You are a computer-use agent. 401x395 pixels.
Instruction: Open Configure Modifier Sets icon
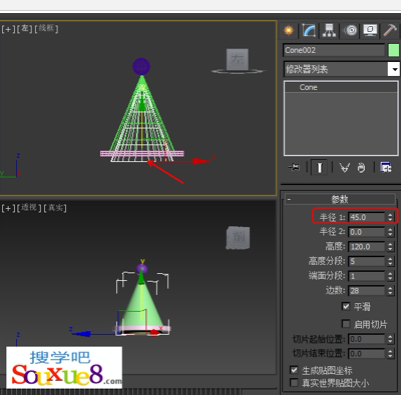386,167
